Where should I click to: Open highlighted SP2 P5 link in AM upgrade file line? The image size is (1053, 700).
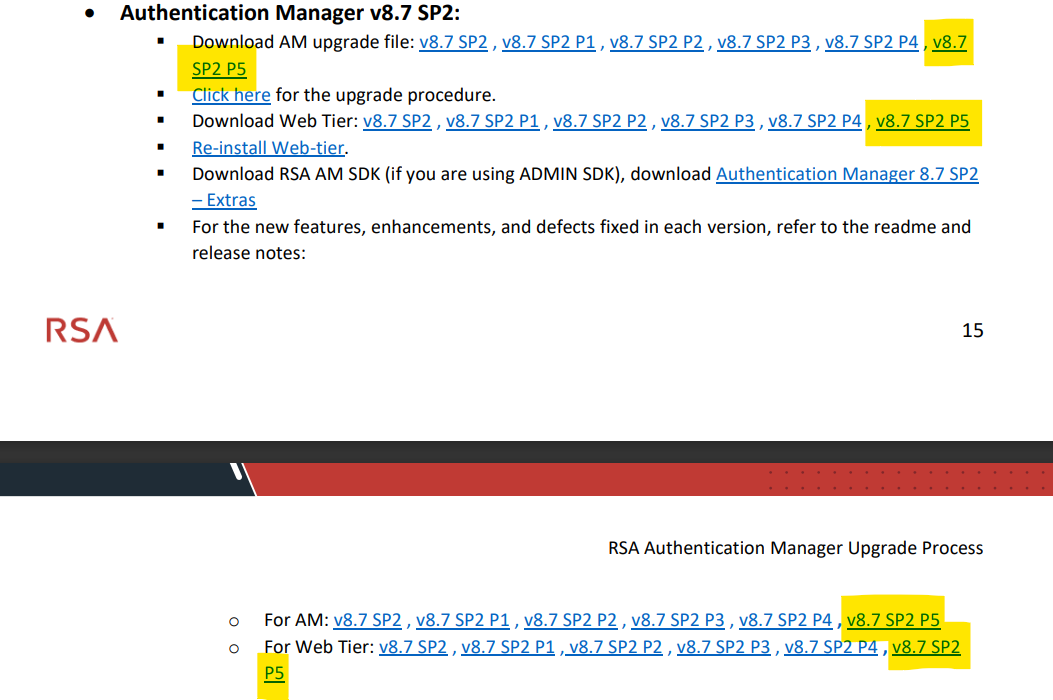219,69
